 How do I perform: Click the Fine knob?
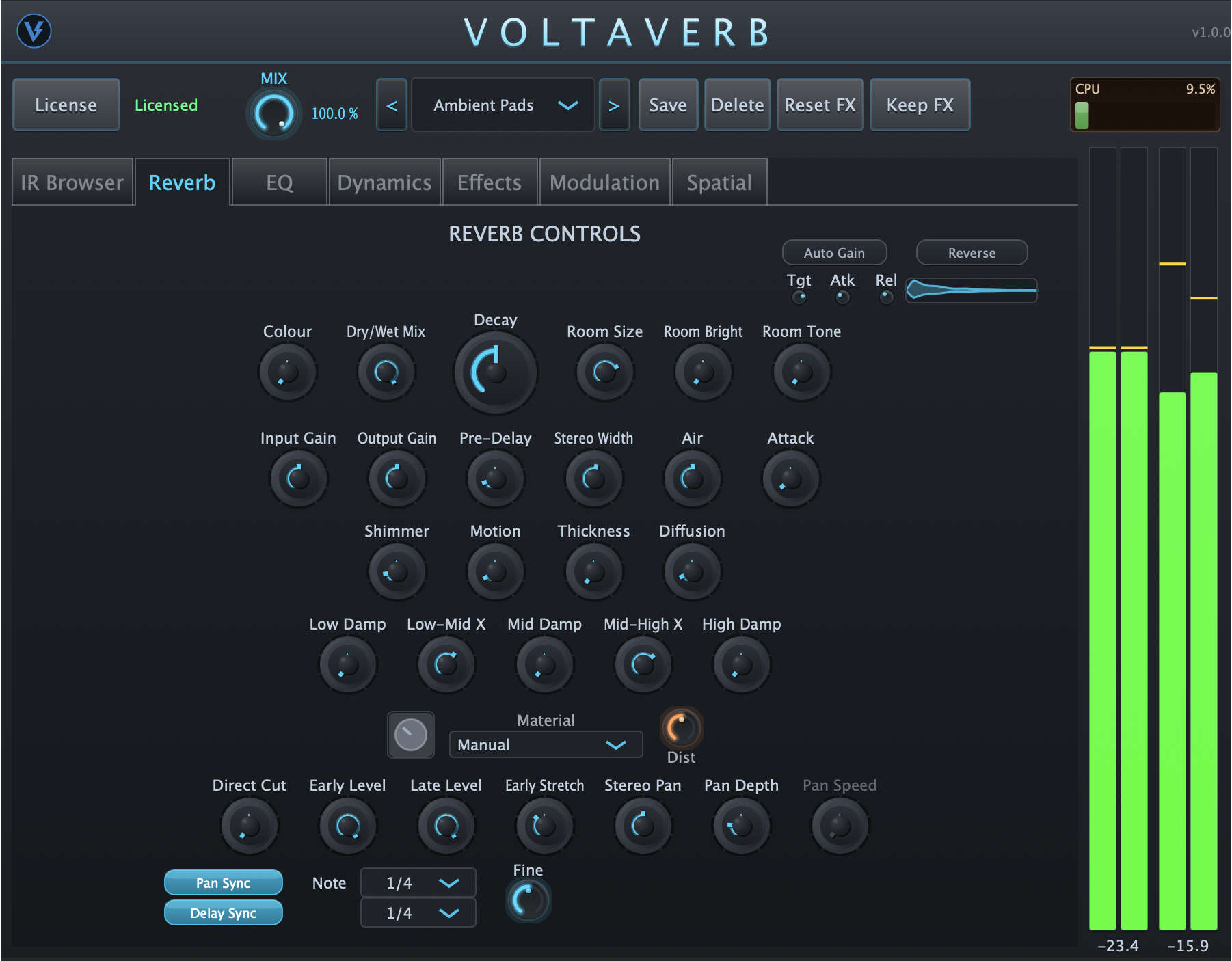click(x=528, y=901)
